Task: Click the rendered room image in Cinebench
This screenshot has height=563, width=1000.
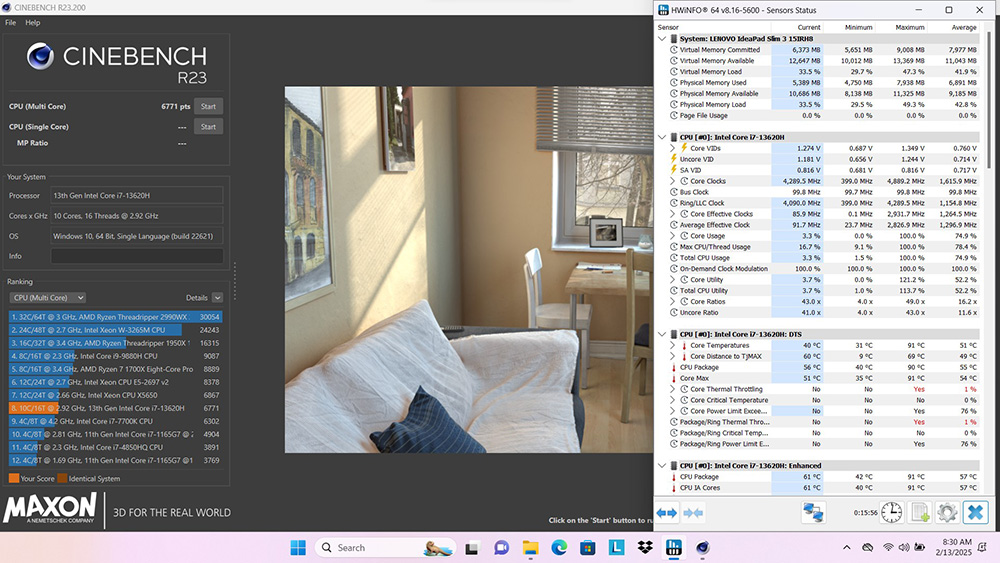Action: pos(469,270)
